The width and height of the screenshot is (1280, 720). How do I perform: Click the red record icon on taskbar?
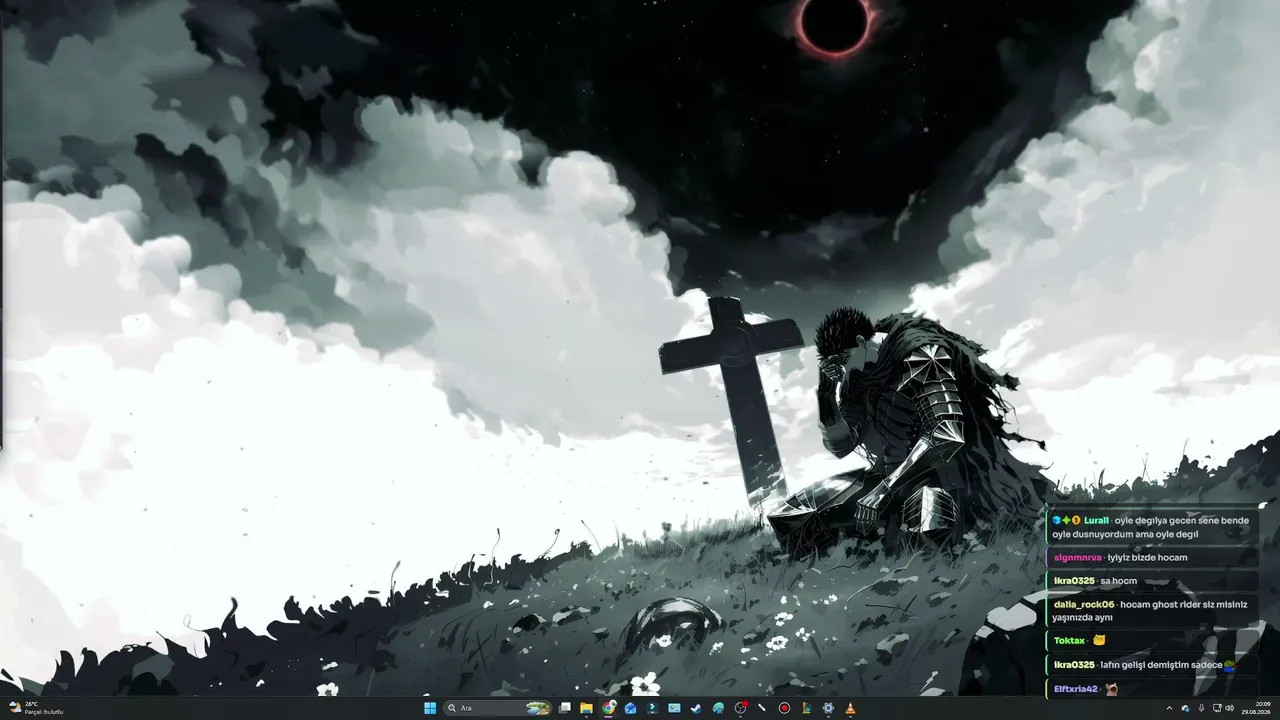coord(784,708)
